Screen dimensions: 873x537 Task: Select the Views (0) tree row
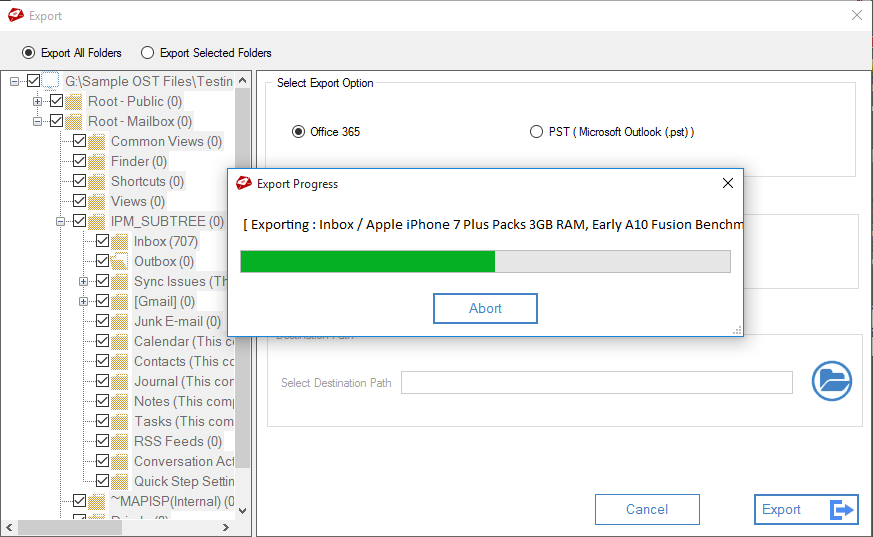pos(138,201)
